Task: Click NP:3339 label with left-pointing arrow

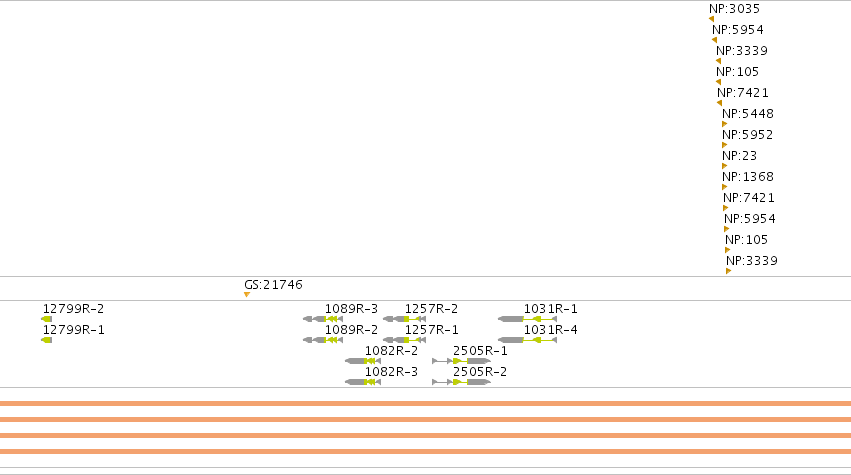Action: click(x=741, y=51)
